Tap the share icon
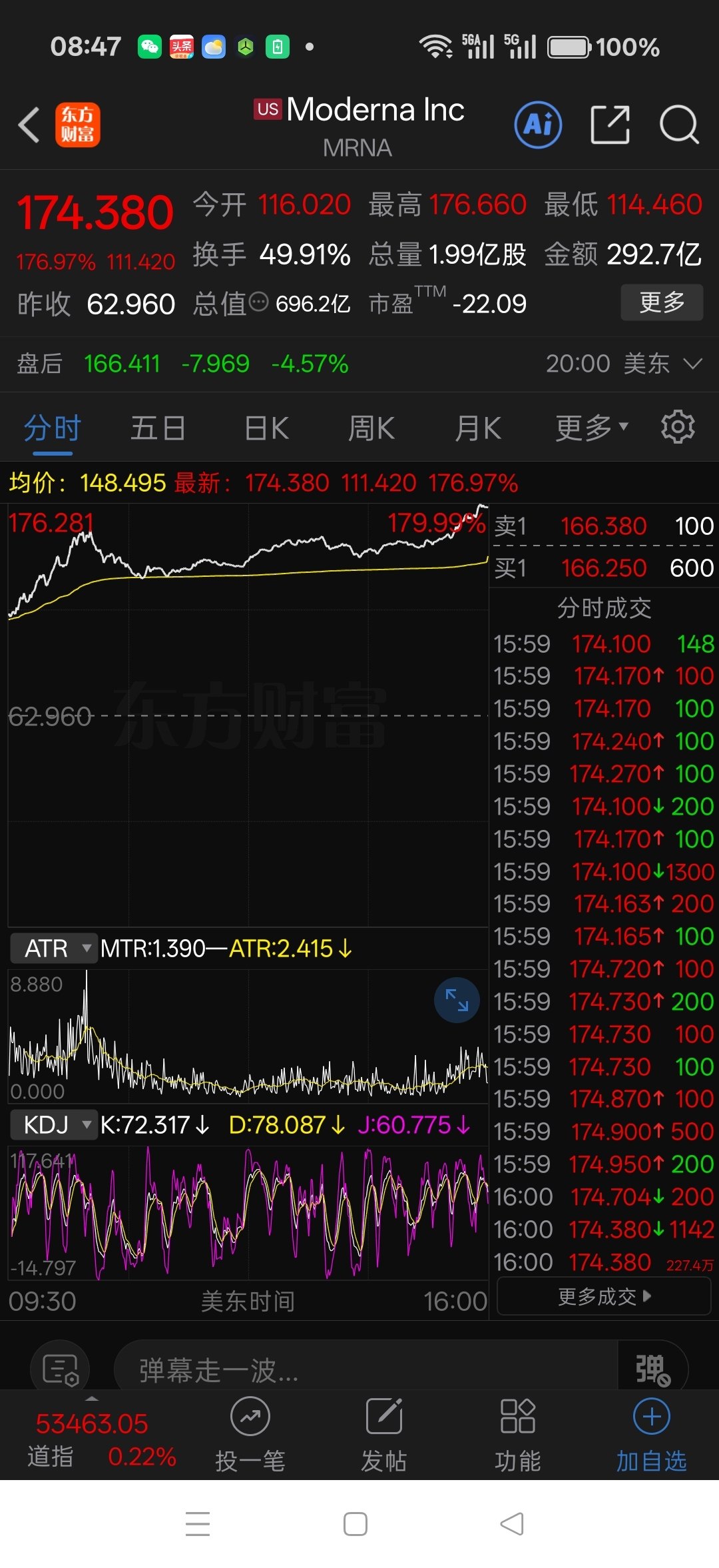The width and height of the screenshot is (719, 1568). click(610, 125)
